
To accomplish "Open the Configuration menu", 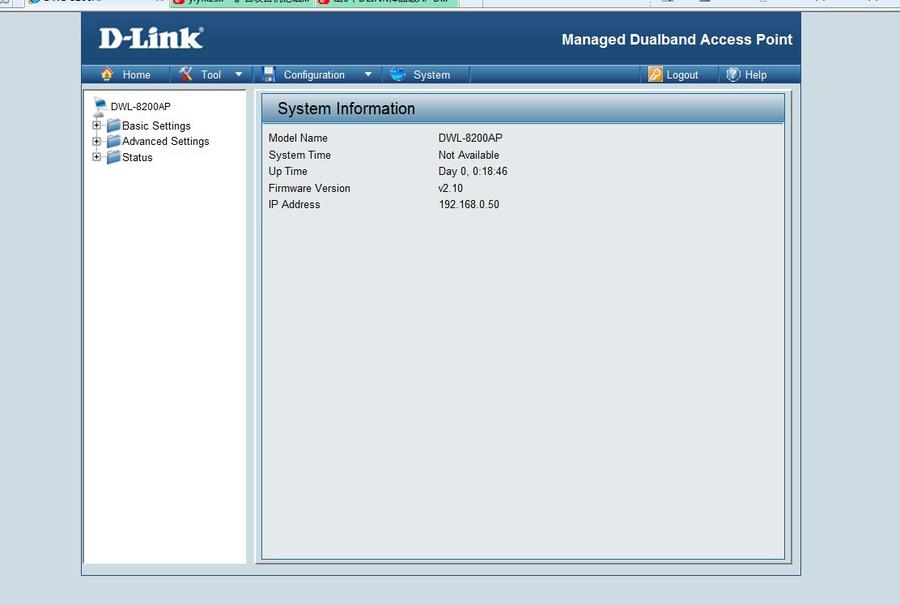I will pyautogui.click(x=314, y=75).
